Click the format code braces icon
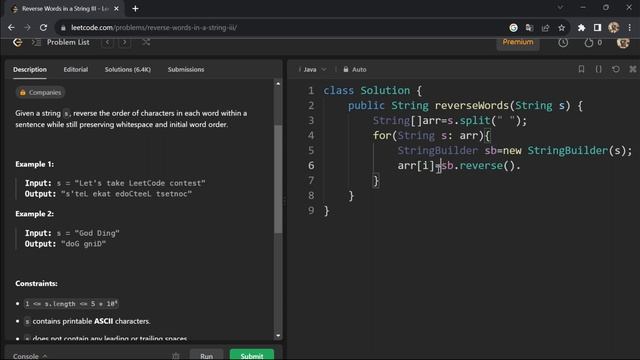The image size is (640, 360). 598,69
